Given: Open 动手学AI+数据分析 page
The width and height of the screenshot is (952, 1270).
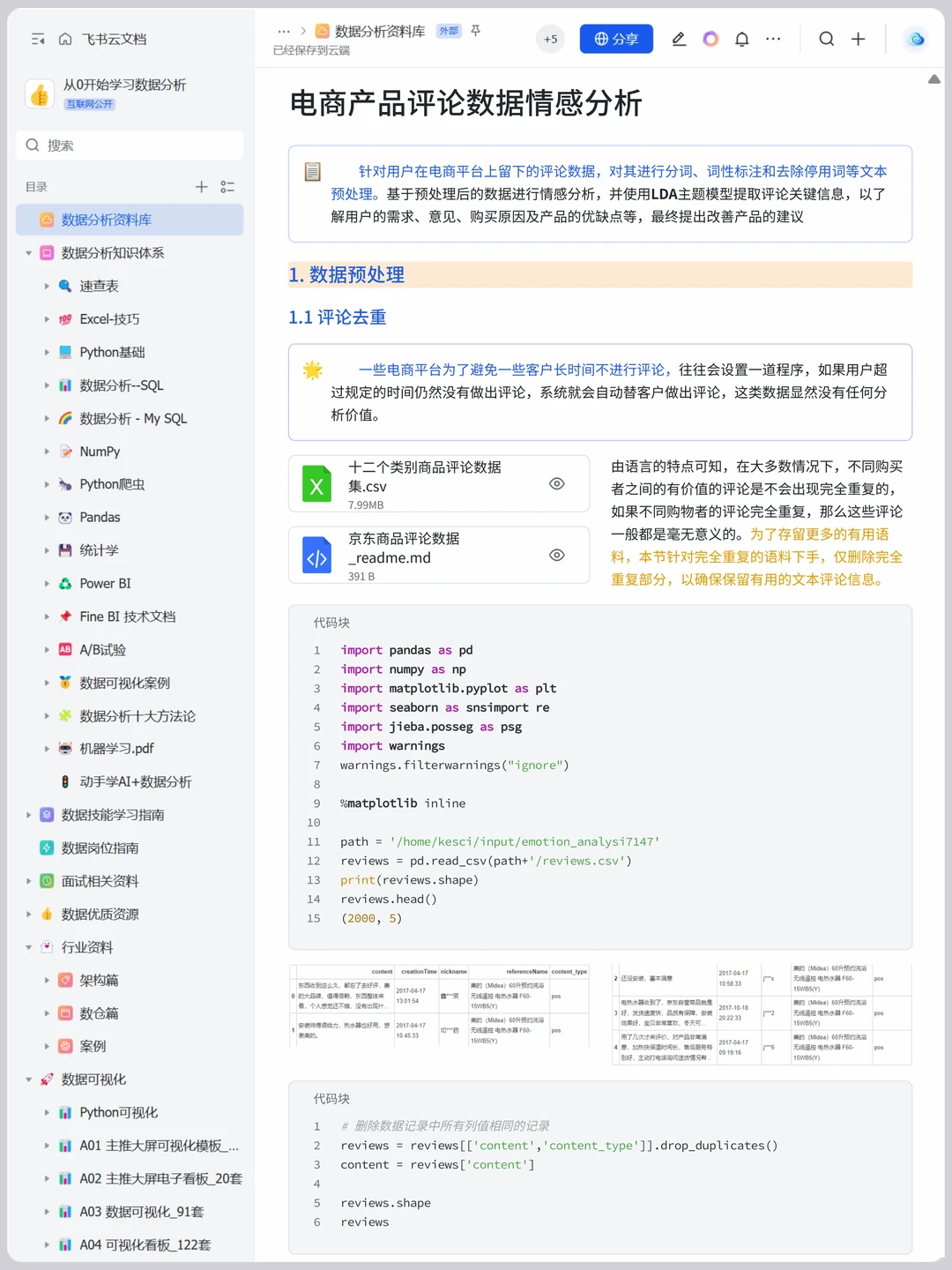Looking at the screenshot, I should click(x=136, y=782).
